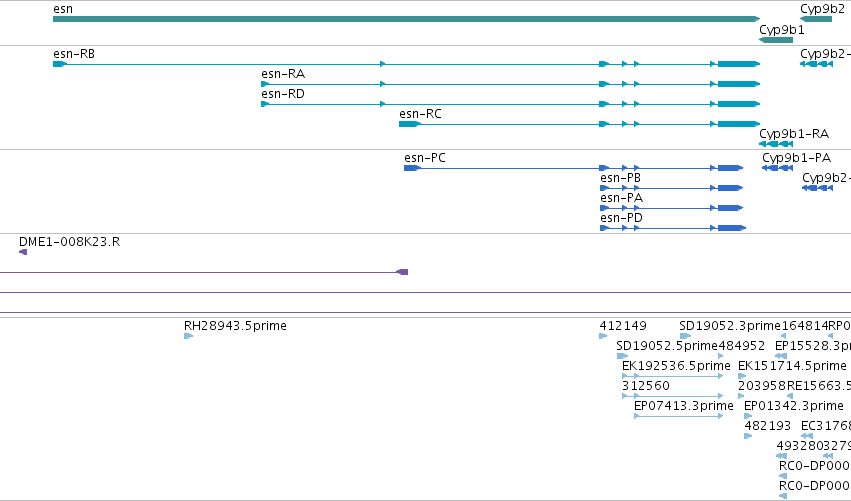Select the SD19052.5prime EST label
The image size is (851, 501).
(x=667, y=346)
